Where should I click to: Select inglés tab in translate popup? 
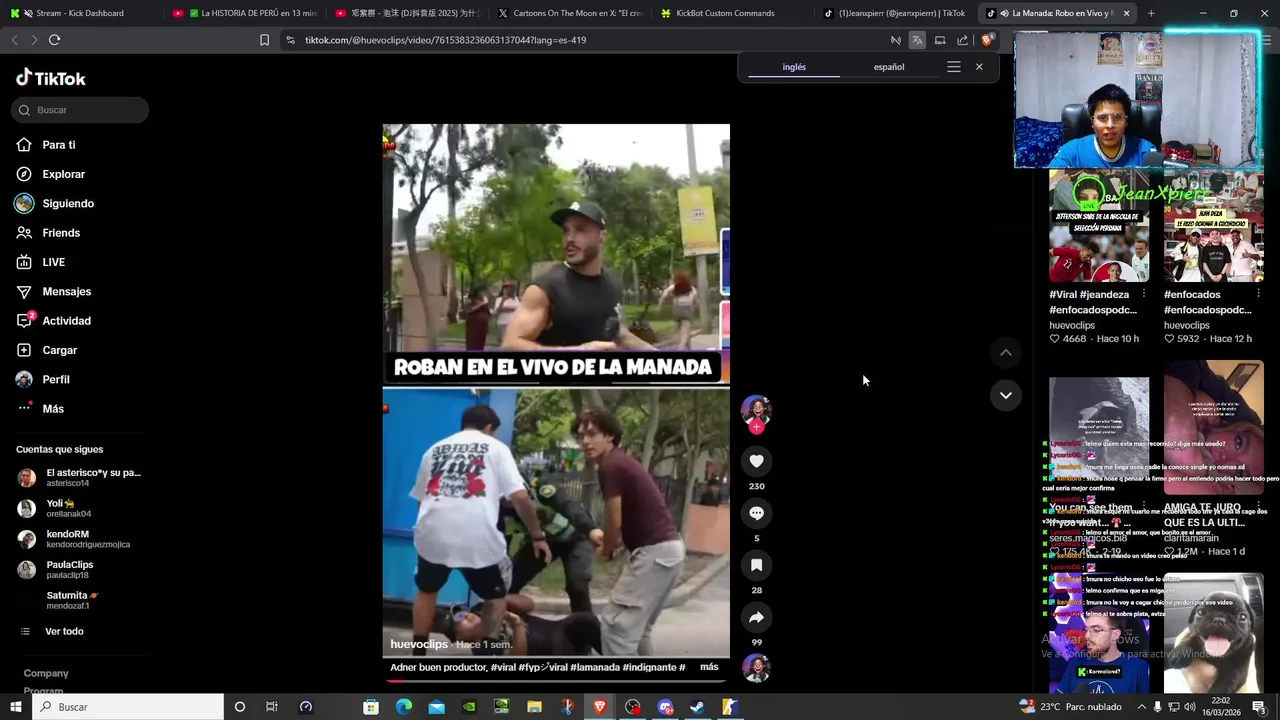(x=794, y=67)
